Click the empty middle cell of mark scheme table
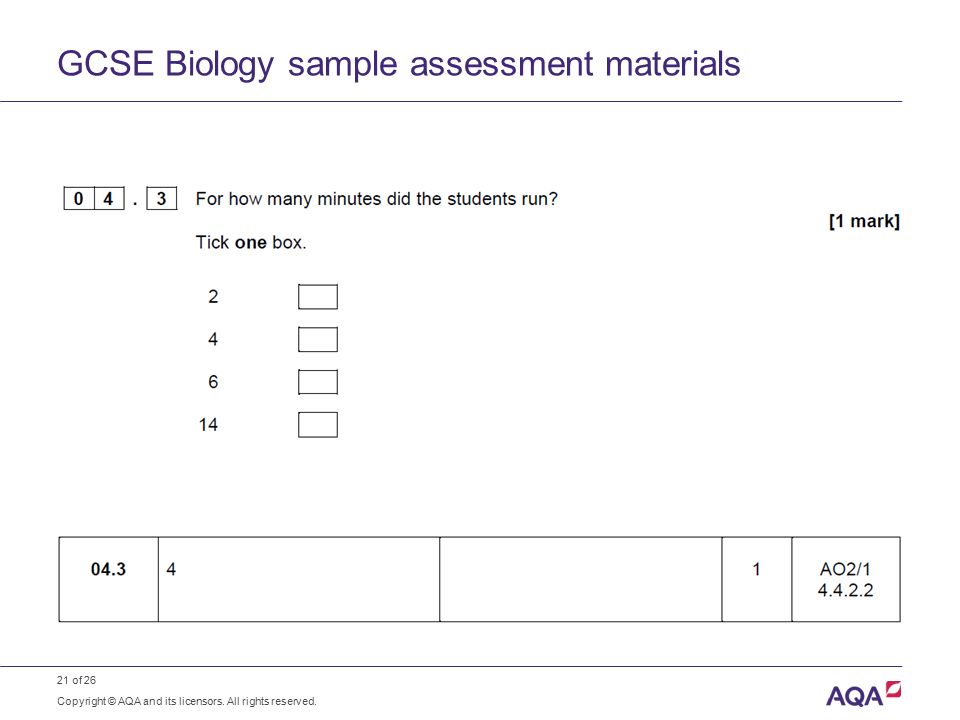The height and width of the screenshot is (720, 960). point(580,579)
